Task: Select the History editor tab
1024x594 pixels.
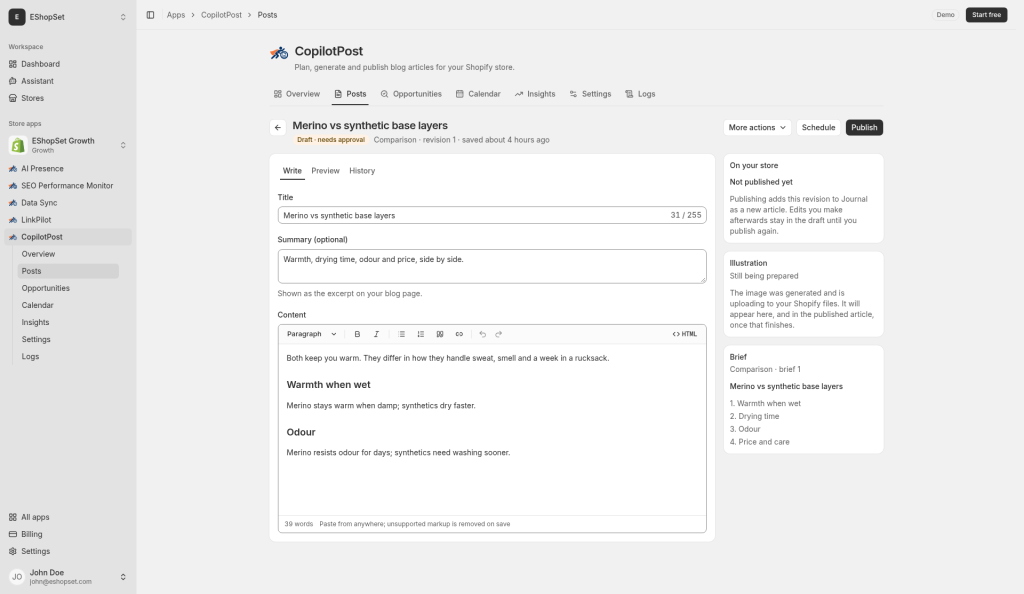Action: point(362,171)
